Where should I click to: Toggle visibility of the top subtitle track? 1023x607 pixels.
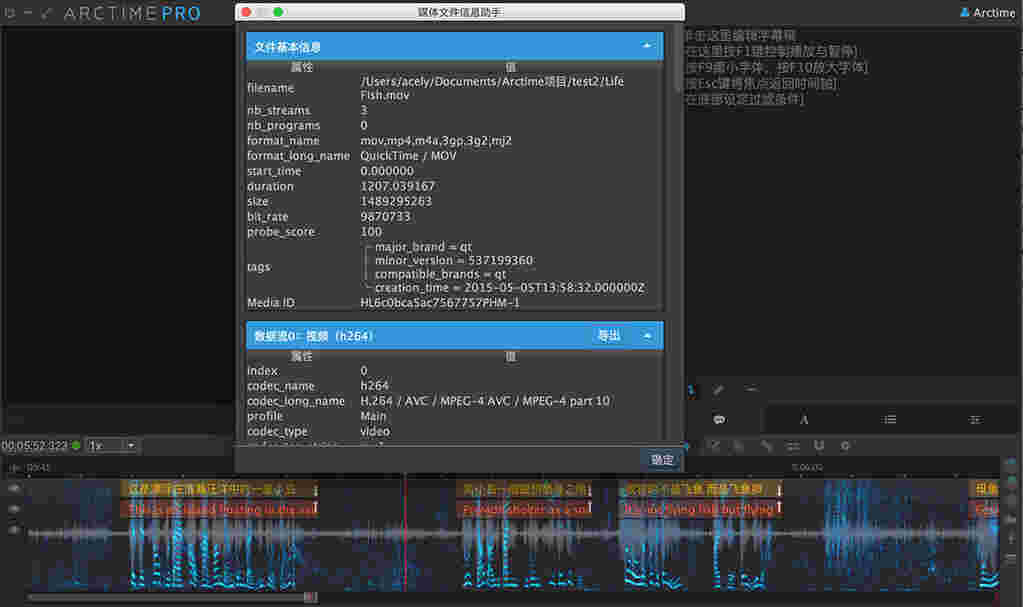point(12,488)
